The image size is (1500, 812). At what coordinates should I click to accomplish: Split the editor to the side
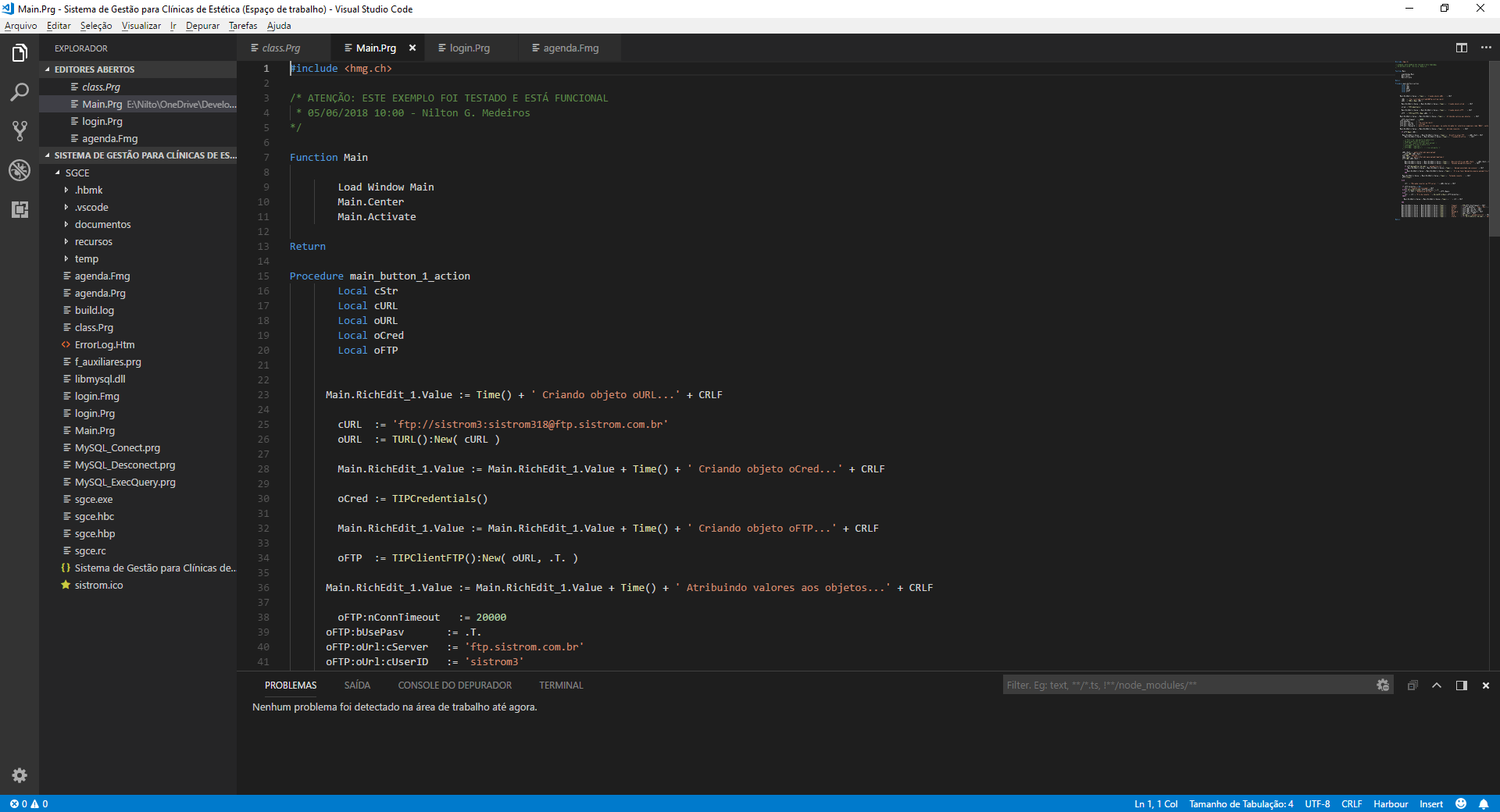(x=1461, y=48)
